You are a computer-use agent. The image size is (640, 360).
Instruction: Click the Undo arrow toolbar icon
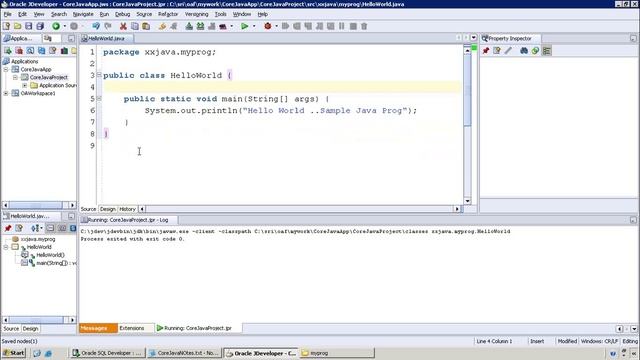click(96, 26)
